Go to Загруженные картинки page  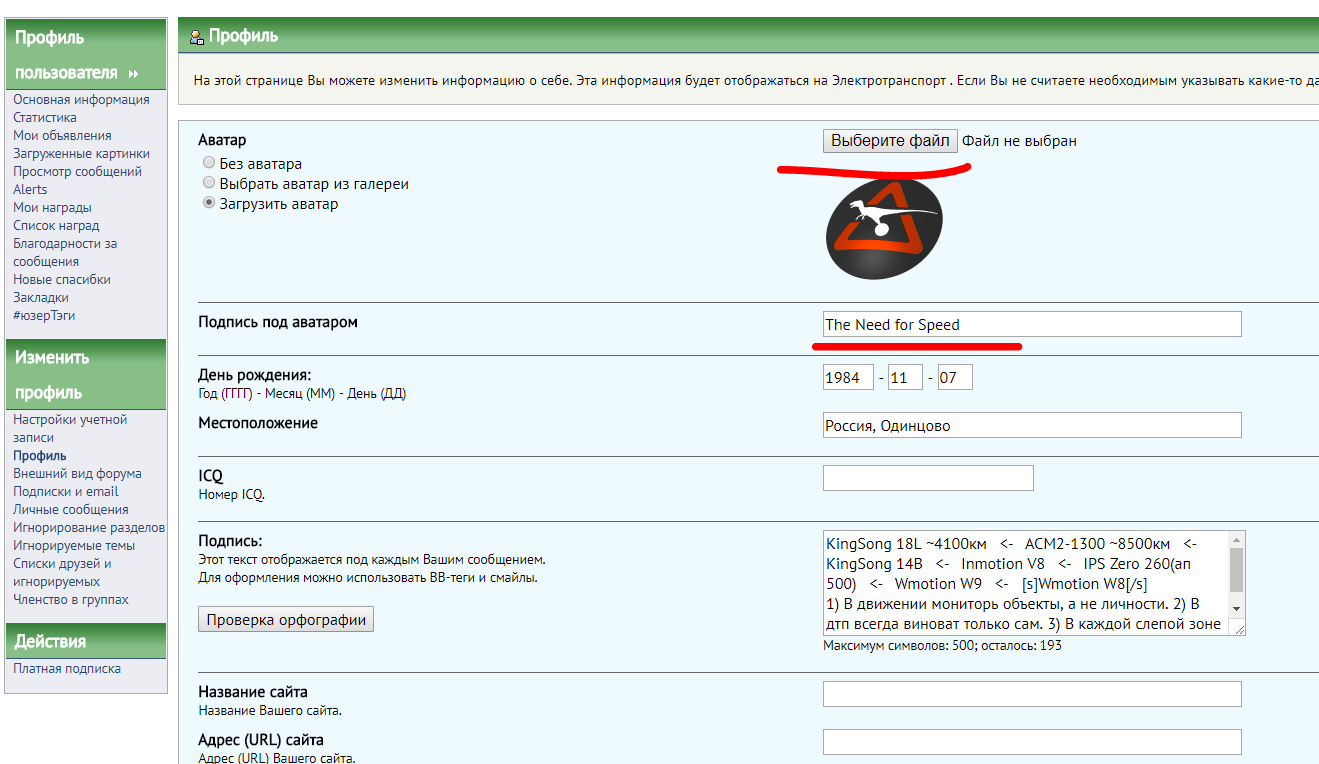pos(81,153)
